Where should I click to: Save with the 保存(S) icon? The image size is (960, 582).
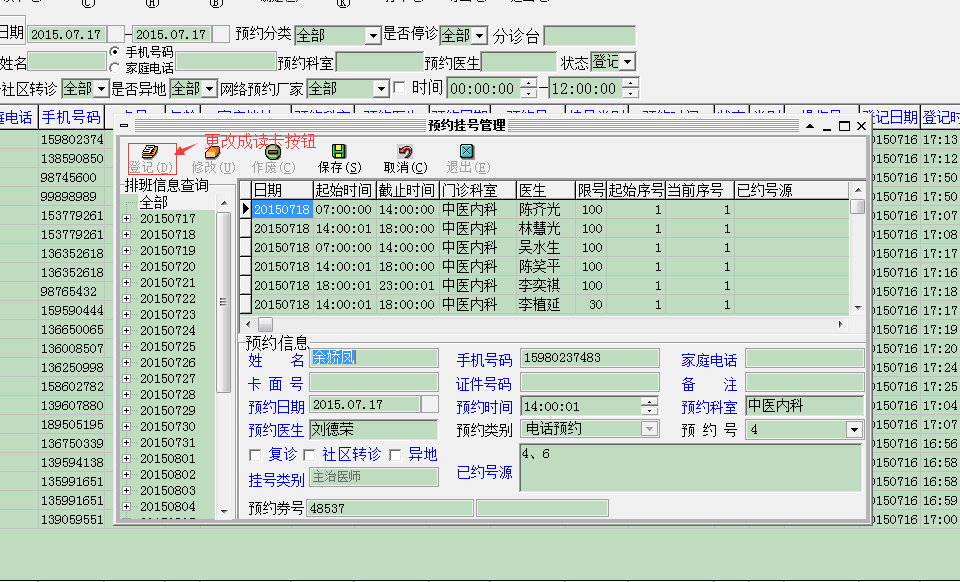[339, 151]
